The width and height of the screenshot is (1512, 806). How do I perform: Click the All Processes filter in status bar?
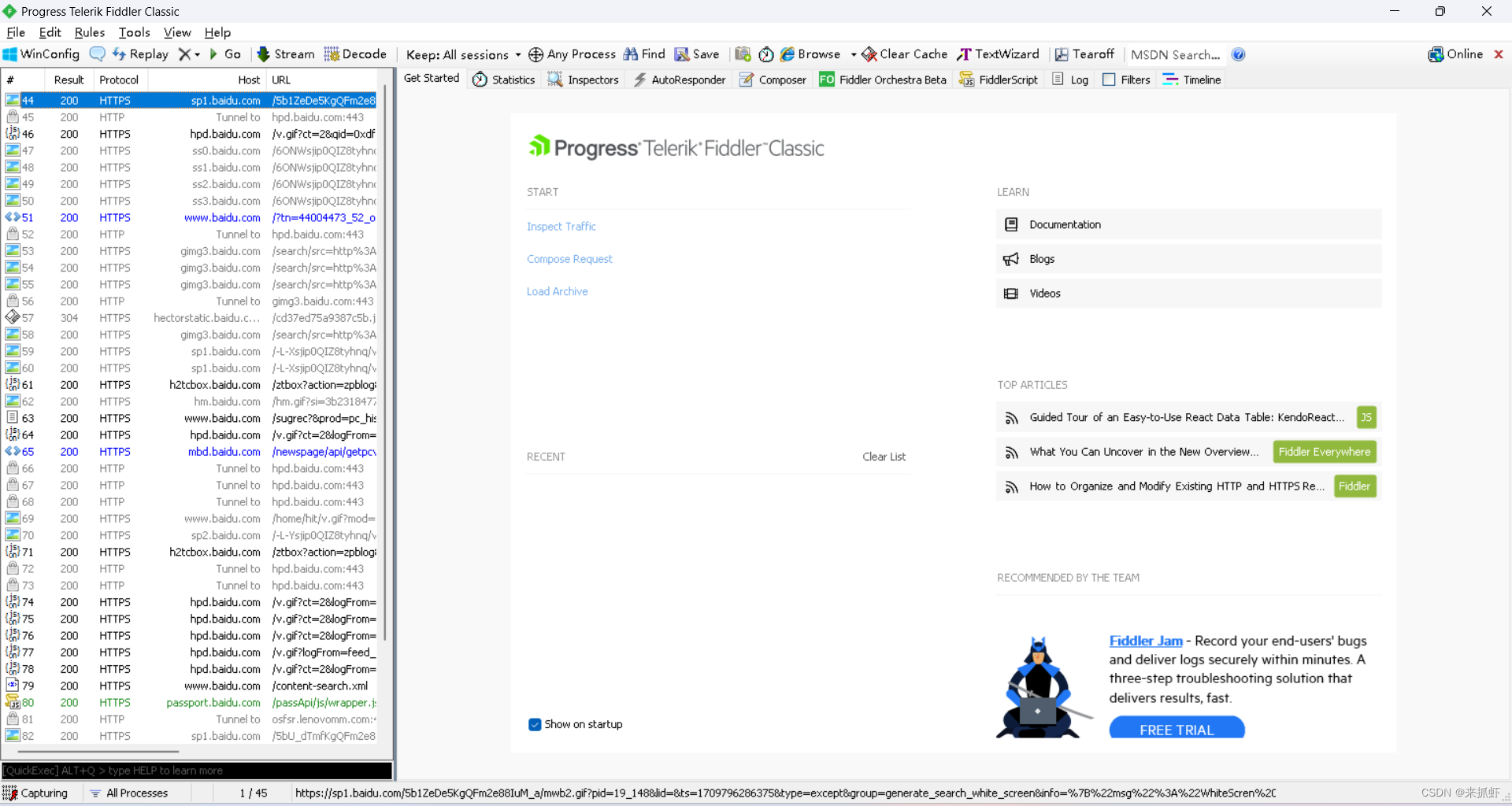(x=129, y=793)
